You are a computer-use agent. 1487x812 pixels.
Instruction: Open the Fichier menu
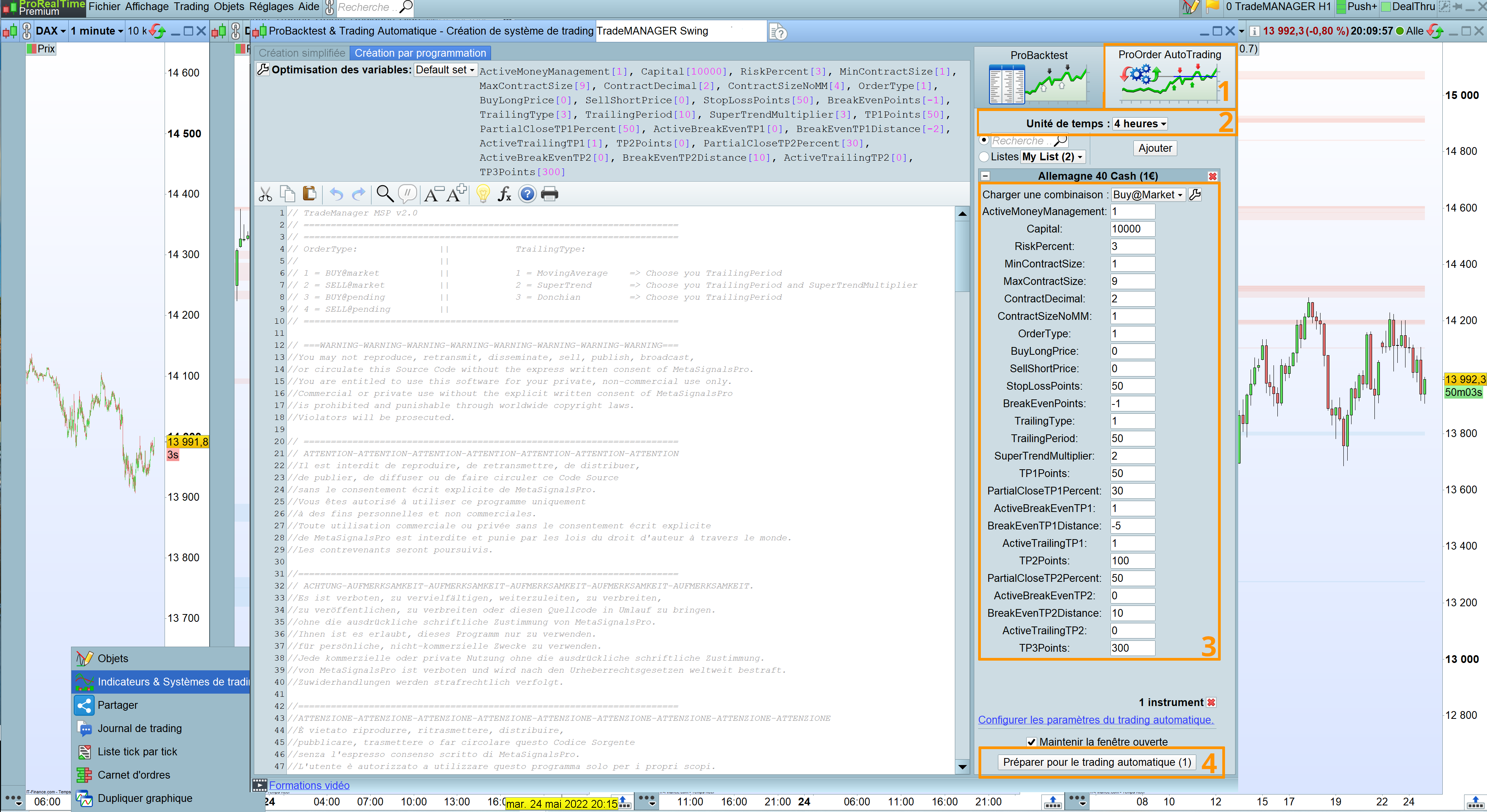coord(104,7)
